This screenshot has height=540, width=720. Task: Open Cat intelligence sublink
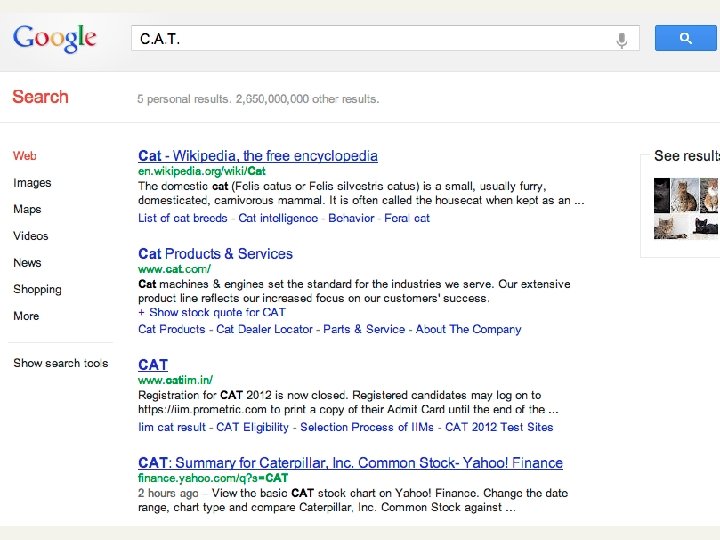pos(278,218)
